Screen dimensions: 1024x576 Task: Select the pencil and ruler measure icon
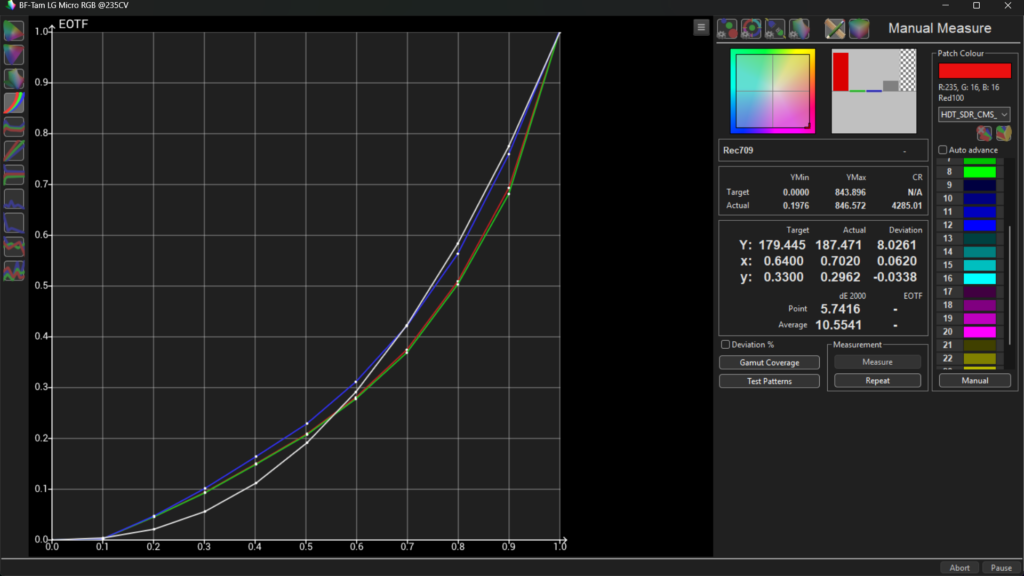[835, 29]
